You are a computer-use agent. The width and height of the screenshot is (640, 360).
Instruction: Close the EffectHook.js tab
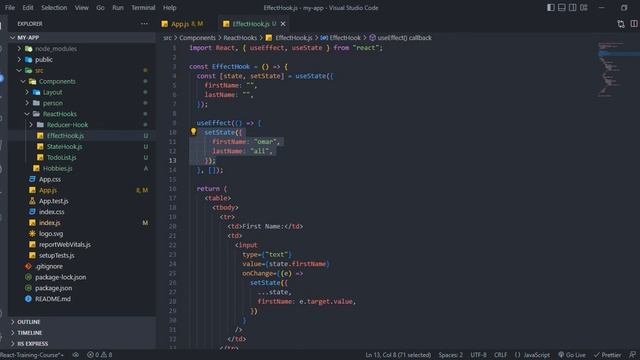click(x=283, y=24)
